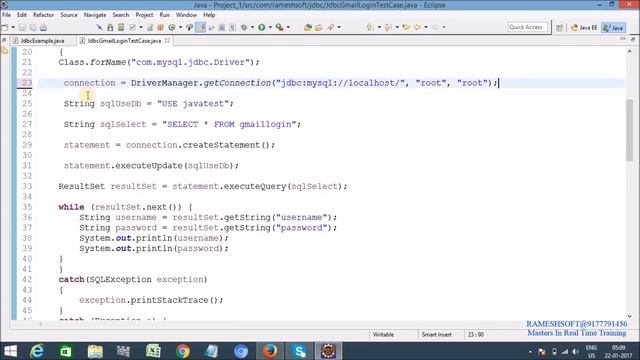This screenshot has height=360, width=640.
Task: Click the External Tools run icon
Action: click(280, 27)
